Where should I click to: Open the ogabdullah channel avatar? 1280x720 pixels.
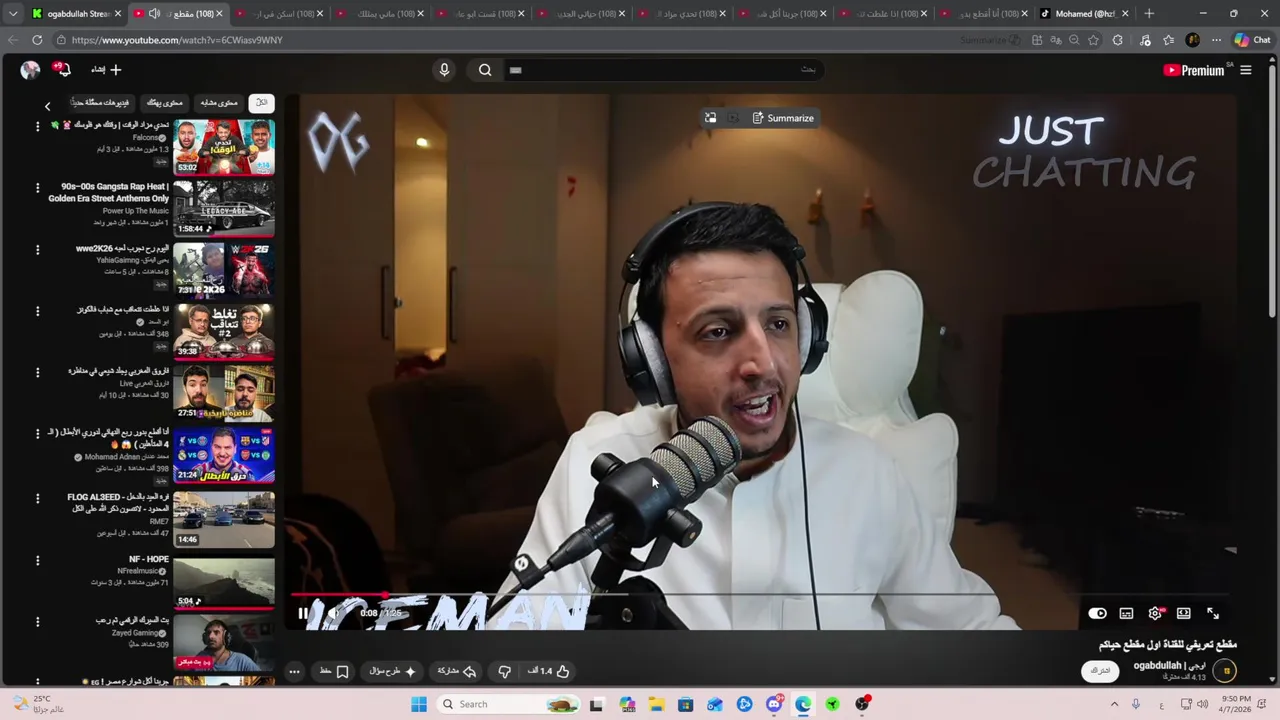tap(1227, 671)
